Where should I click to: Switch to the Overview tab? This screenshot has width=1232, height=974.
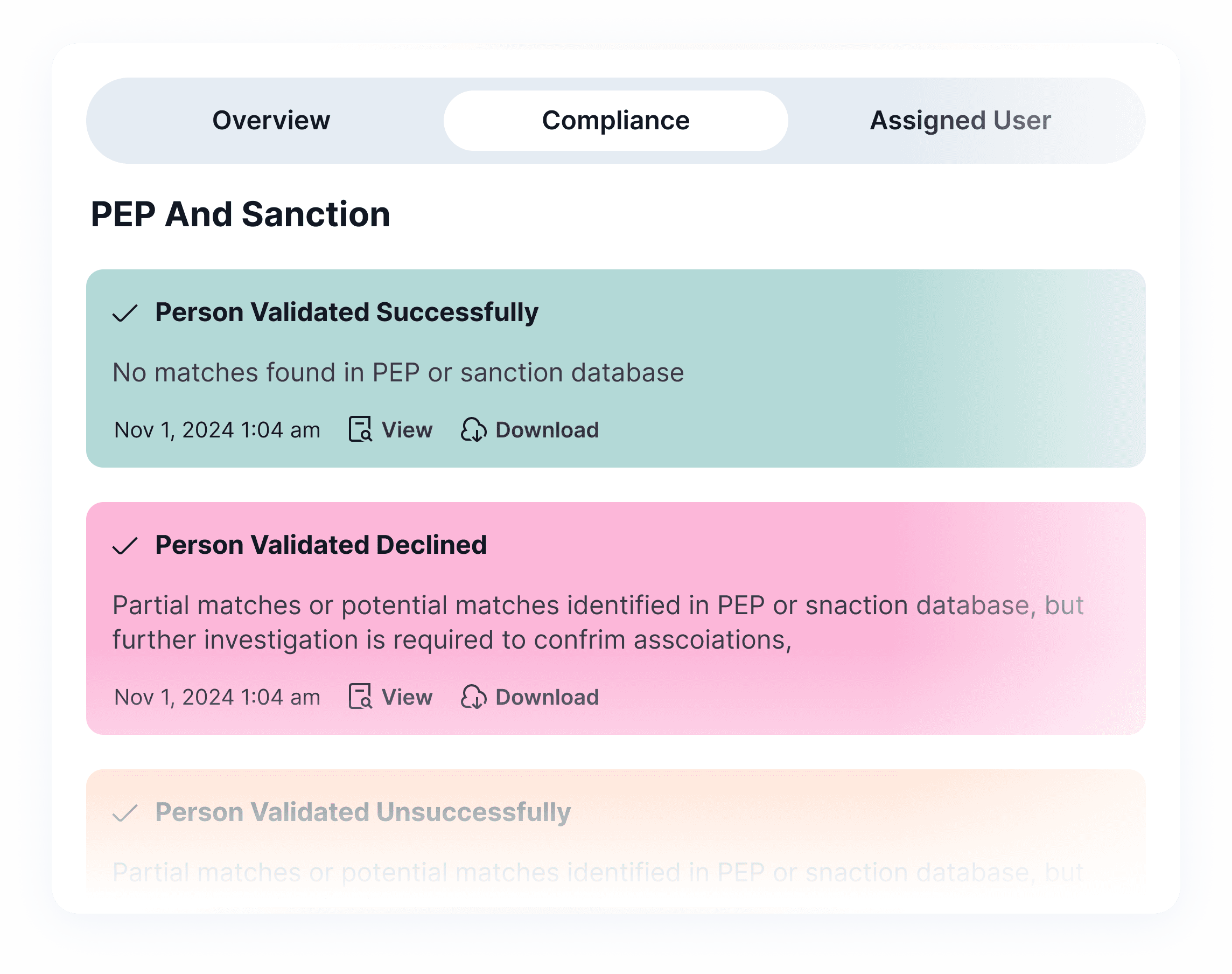[271, 121]
